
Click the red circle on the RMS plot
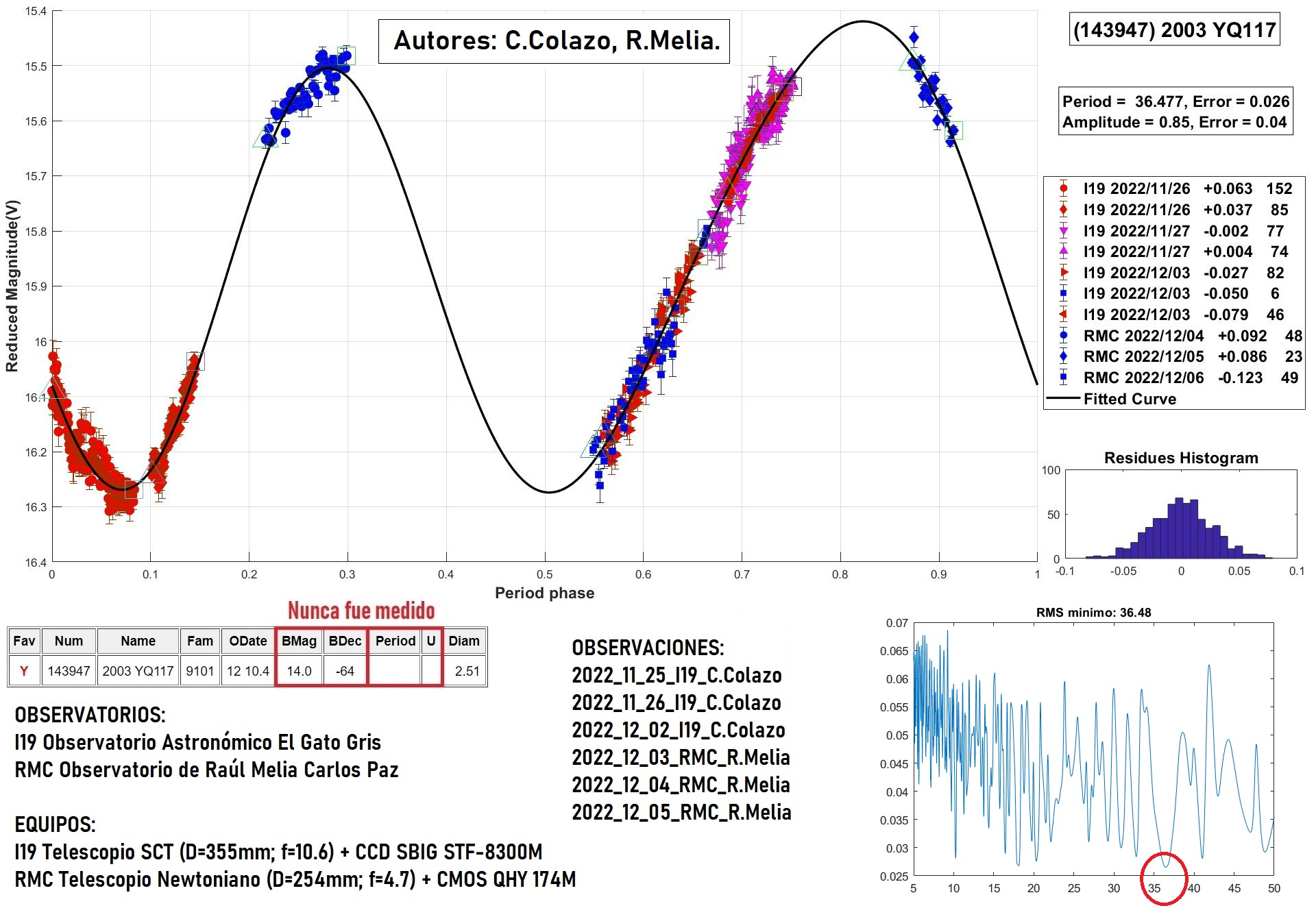[1163, 878]
